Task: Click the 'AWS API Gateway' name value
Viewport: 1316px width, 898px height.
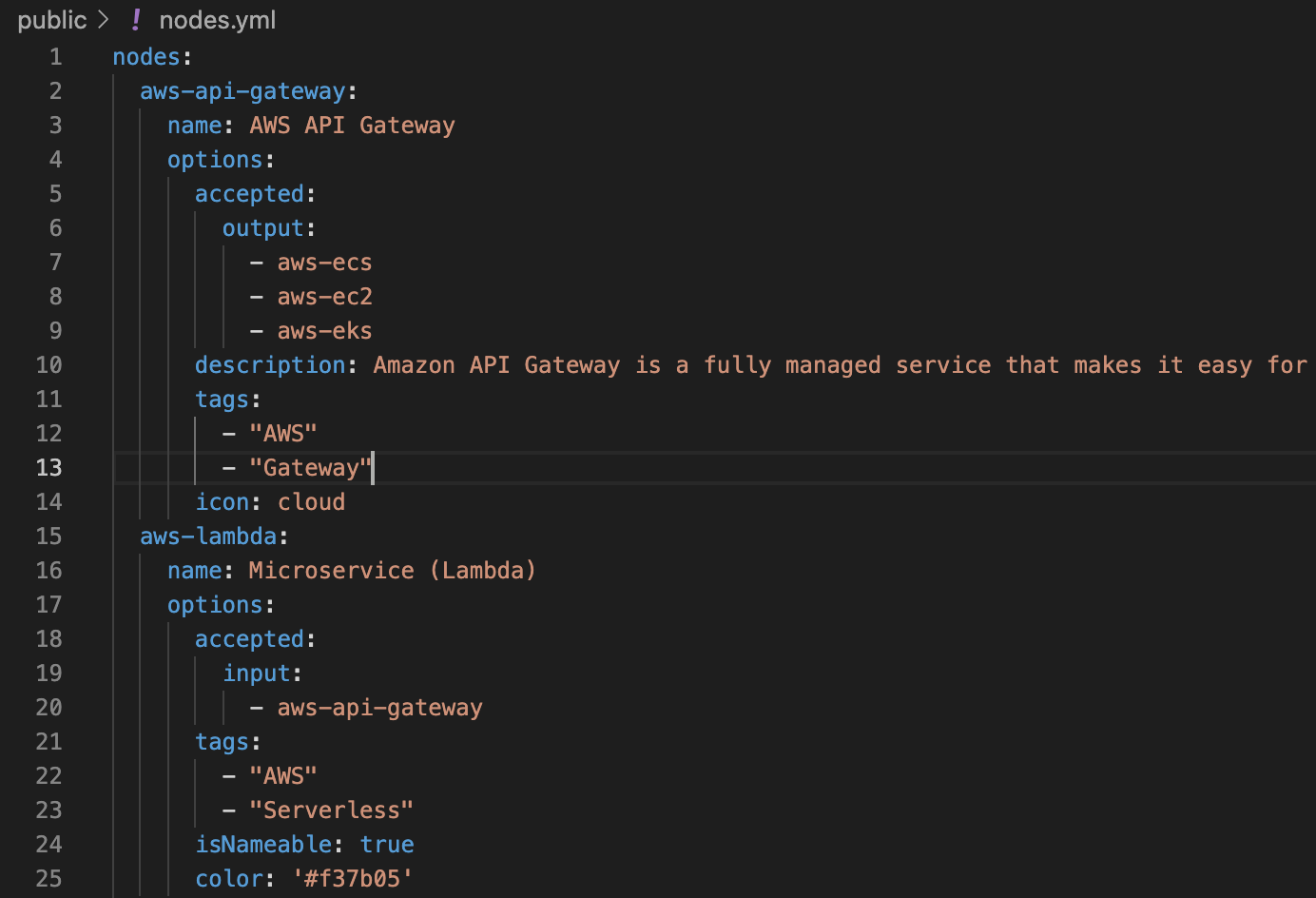Action: click(x=352, y=126)
